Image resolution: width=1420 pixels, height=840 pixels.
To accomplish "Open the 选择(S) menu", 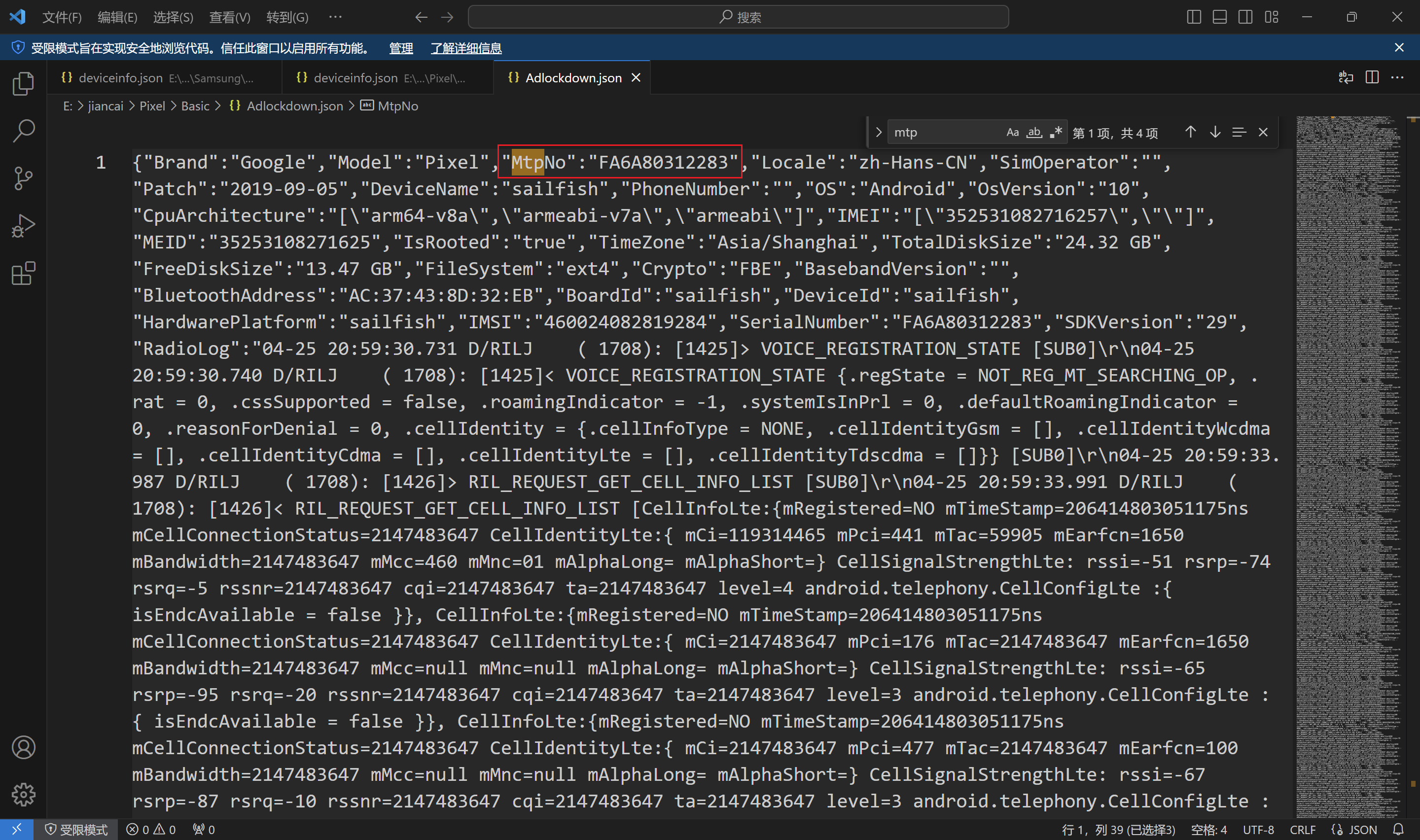I will tap(173, 18).
